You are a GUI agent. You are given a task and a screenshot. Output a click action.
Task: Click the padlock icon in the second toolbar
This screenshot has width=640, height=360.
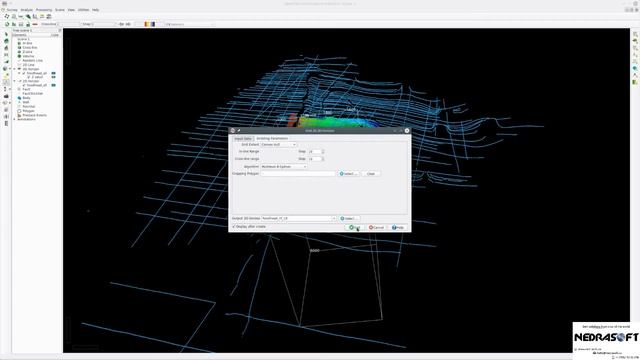point(28,24)
